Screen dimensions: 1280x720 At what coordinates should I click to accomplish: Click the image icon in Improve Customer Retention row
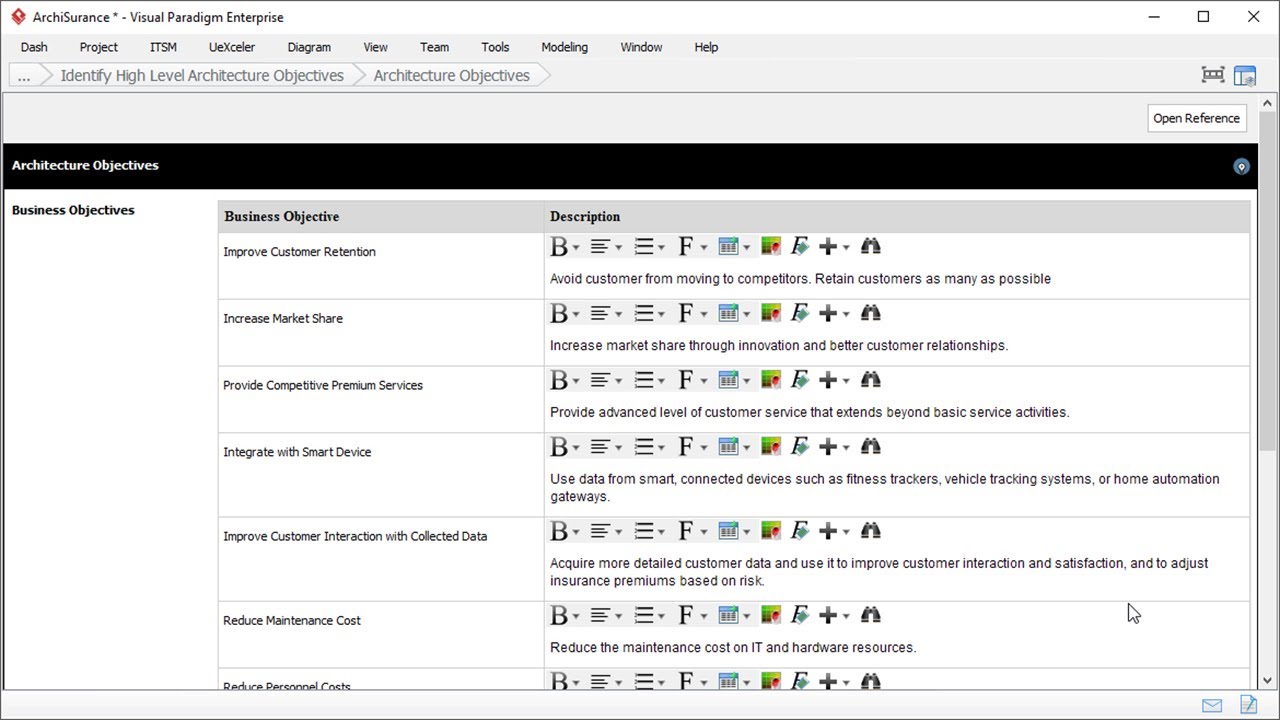point(770,246)
